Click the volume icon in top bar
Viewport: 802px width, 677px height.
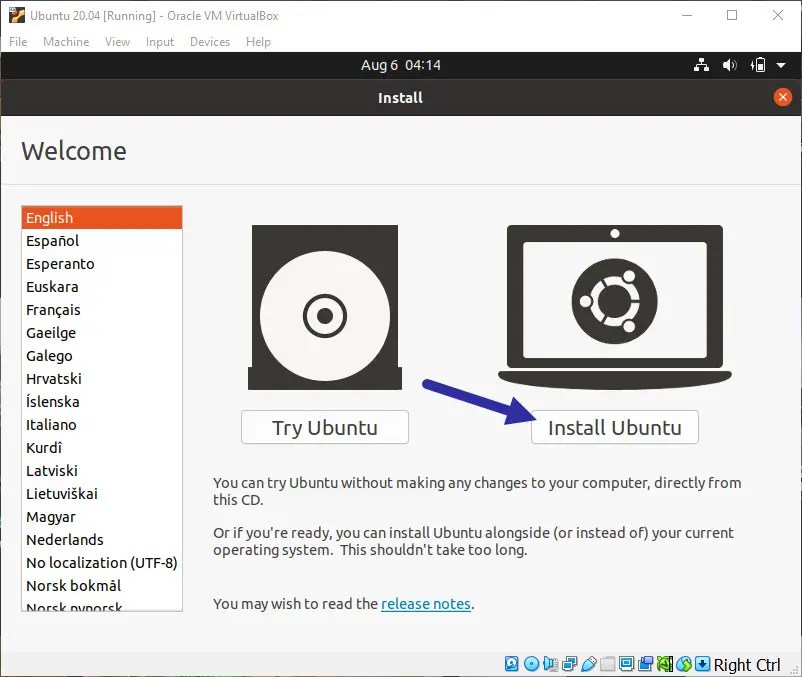click(x=728, y=65)
